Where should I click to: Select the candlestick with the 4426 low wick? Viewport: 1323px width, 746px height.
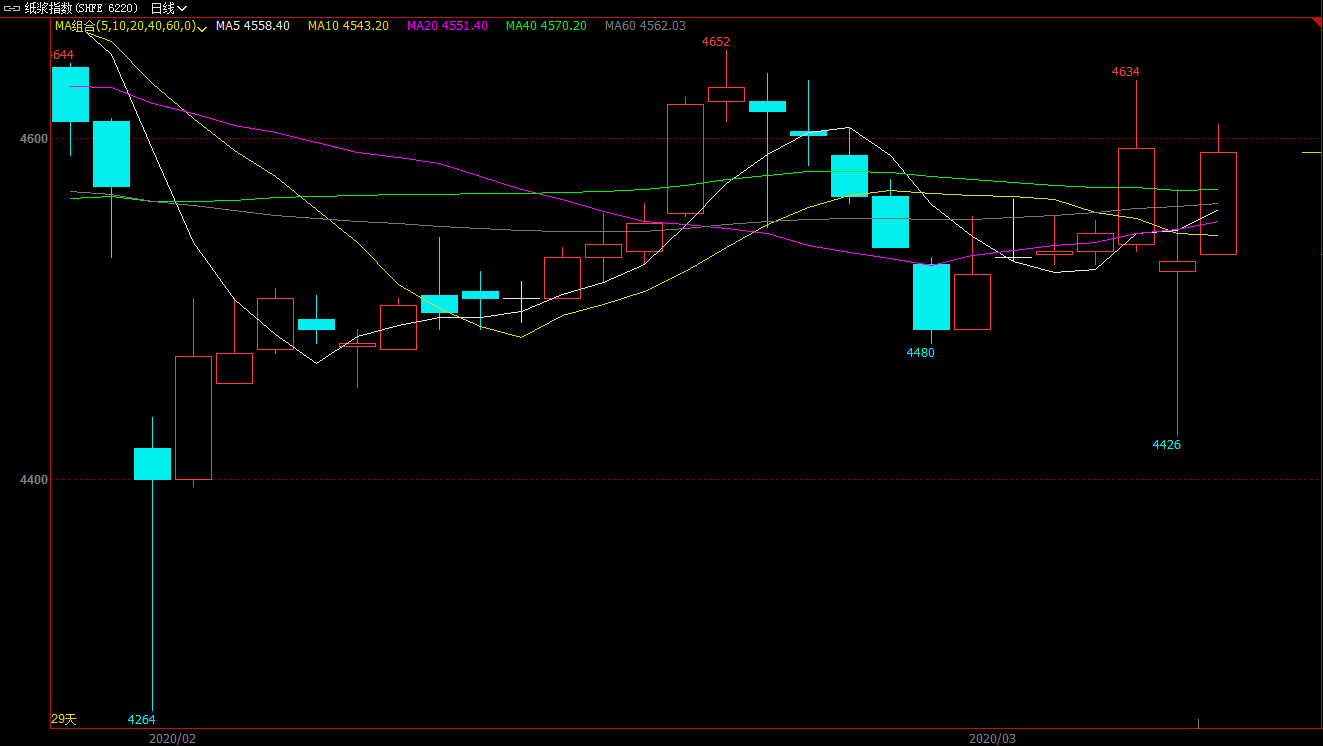pos(1177,266)
